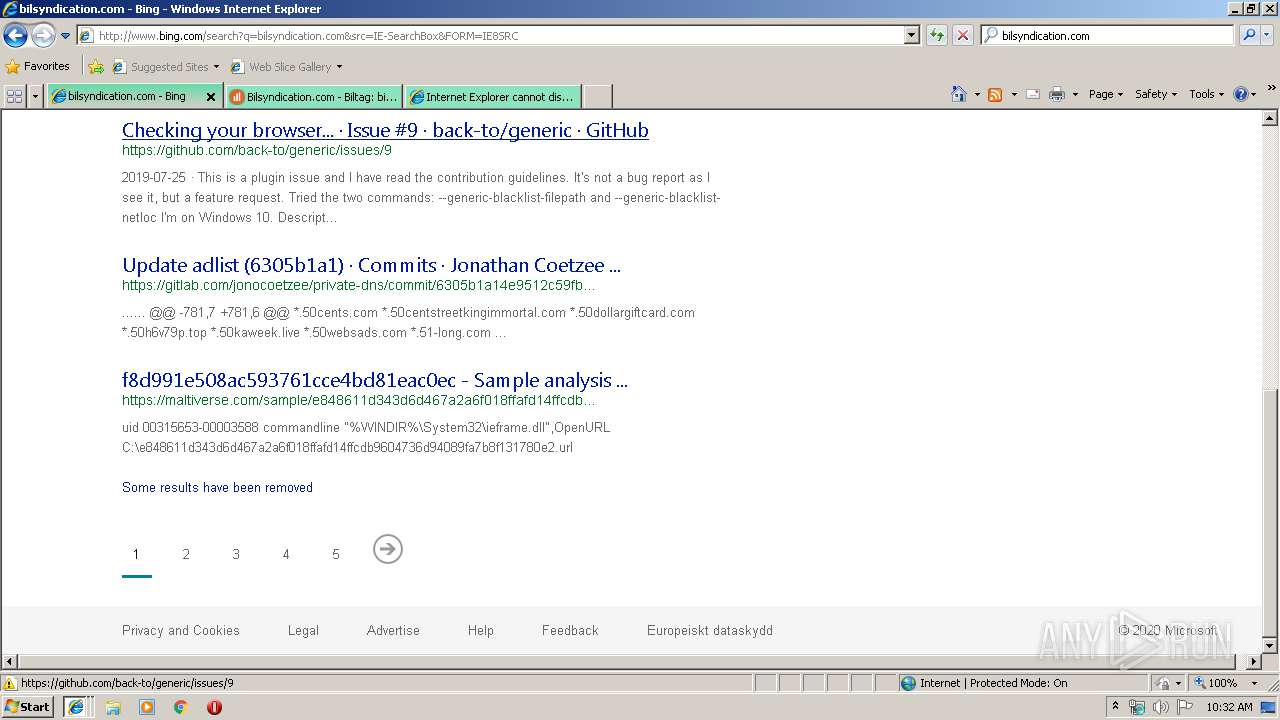Open the 'f8d991e508ac... Sample analysis' result

coord(375,380)
